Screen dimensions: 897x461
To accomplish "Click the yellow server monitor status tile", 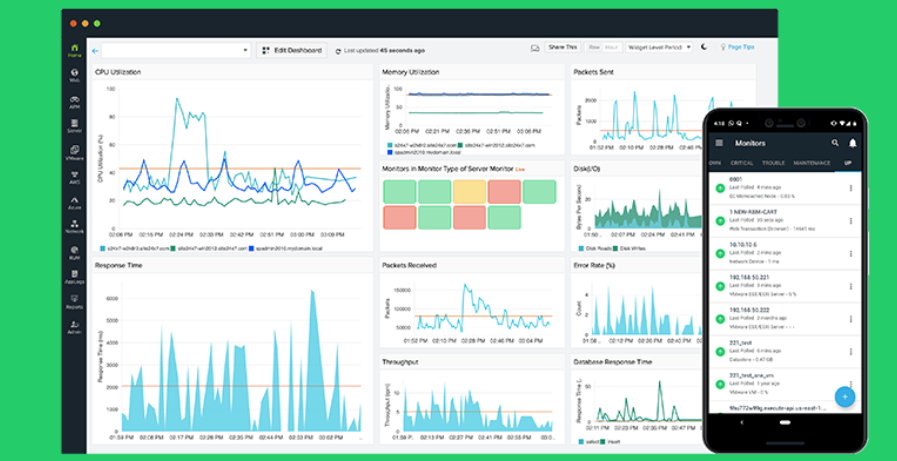I will tap(469, 190).
